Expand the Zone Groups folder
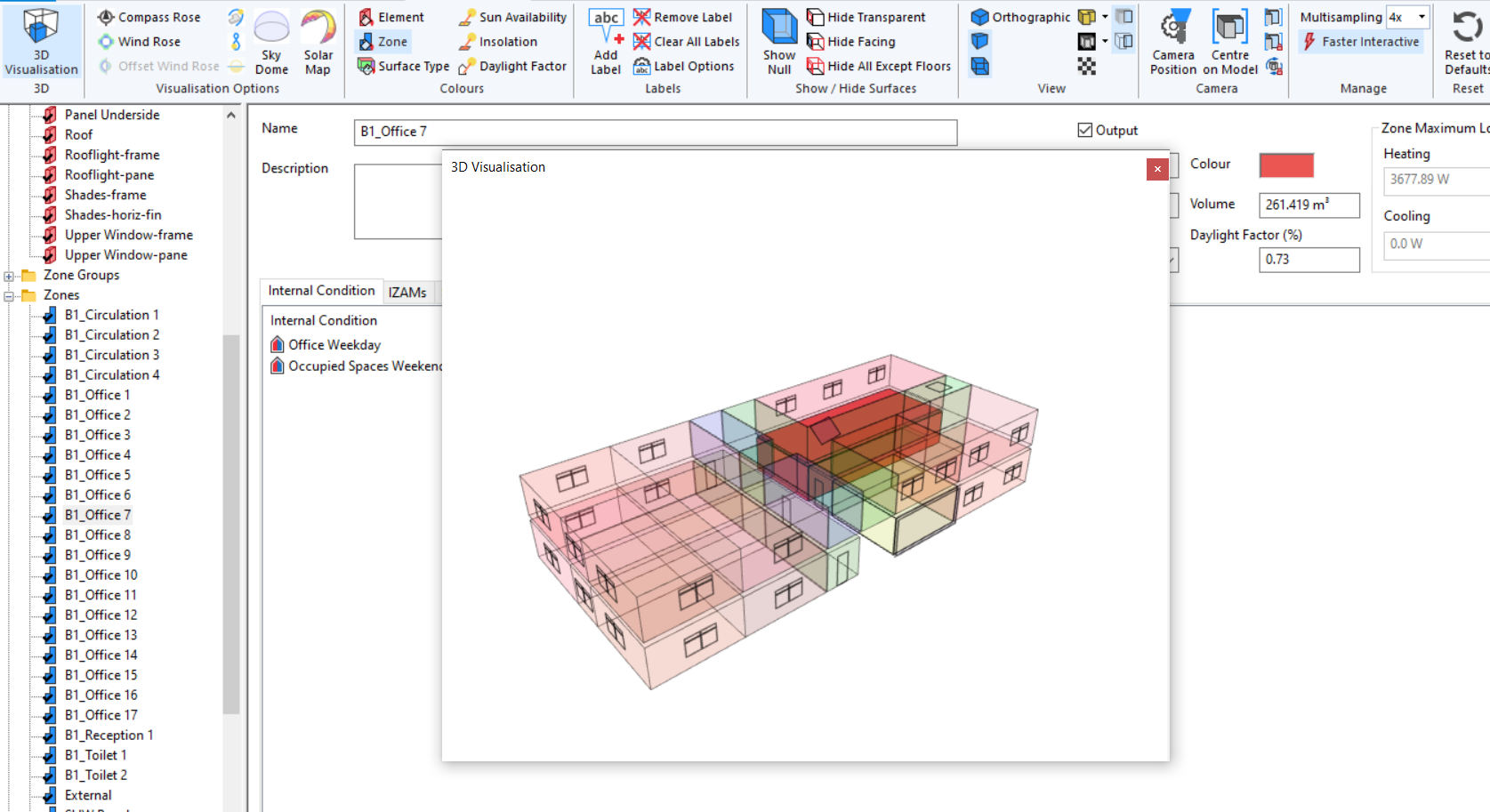The width and height of the screenshot is (1490, 812). (9, 276)
